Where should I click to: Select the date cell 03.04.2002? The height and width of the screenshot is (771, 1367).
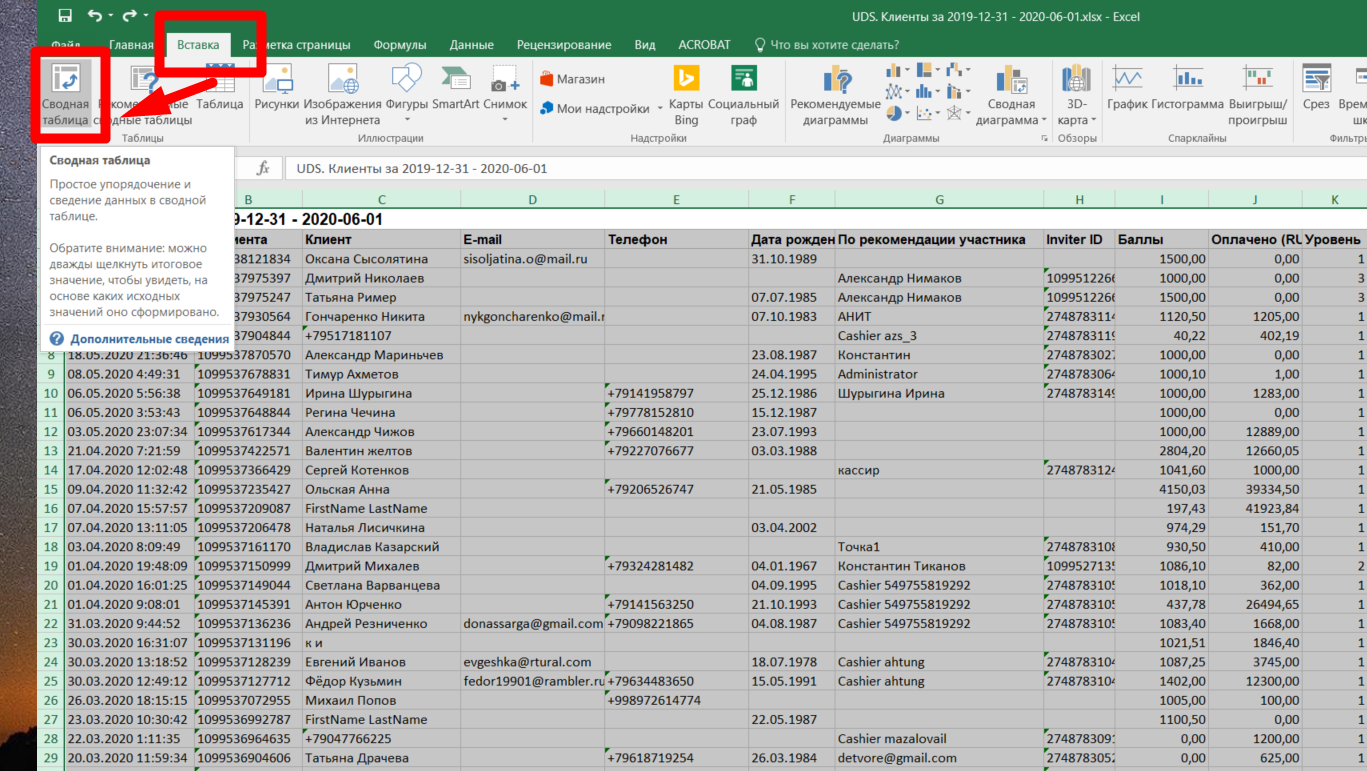pyautogui.click(x=792, y=527)
